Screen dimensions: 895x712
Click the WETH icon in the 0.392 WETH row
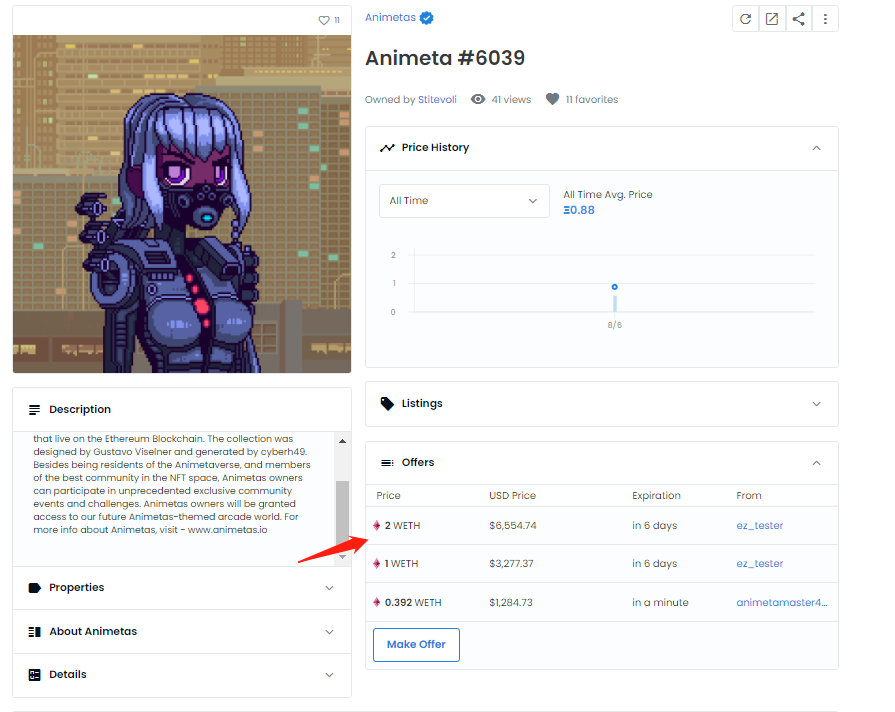pyautogui.click(x=377, y=602)
